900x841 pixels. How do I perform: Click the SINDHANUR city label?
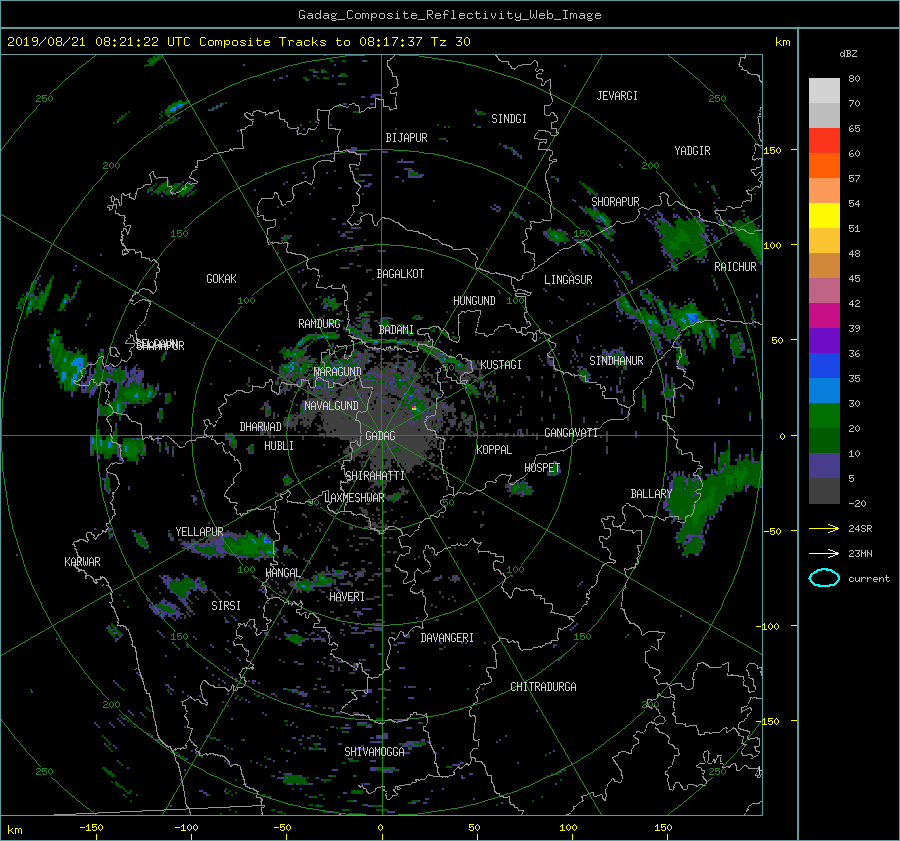(x=616, y=361)
